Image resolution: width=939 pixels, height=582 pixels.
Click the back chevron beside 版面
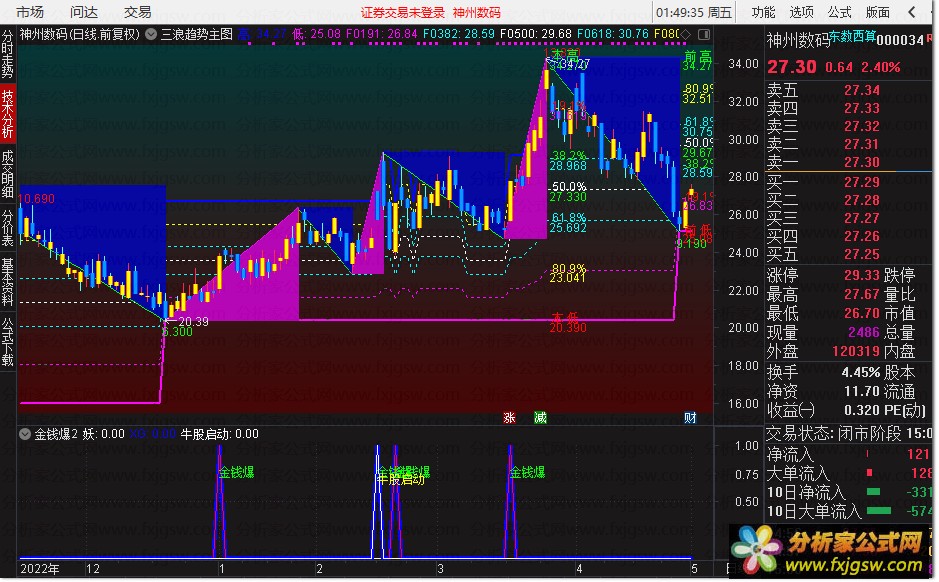(912, 12)
